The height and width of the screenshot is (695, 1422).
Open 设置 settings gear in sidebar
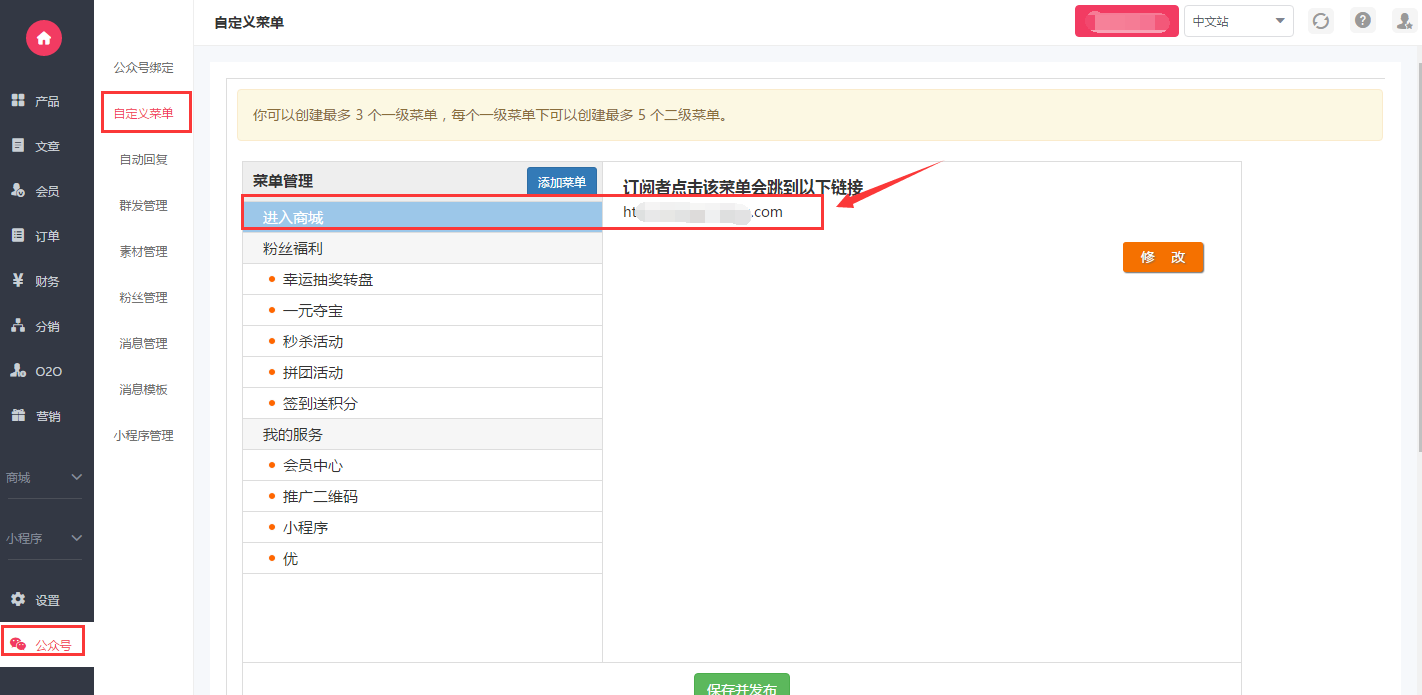(18, 600)
